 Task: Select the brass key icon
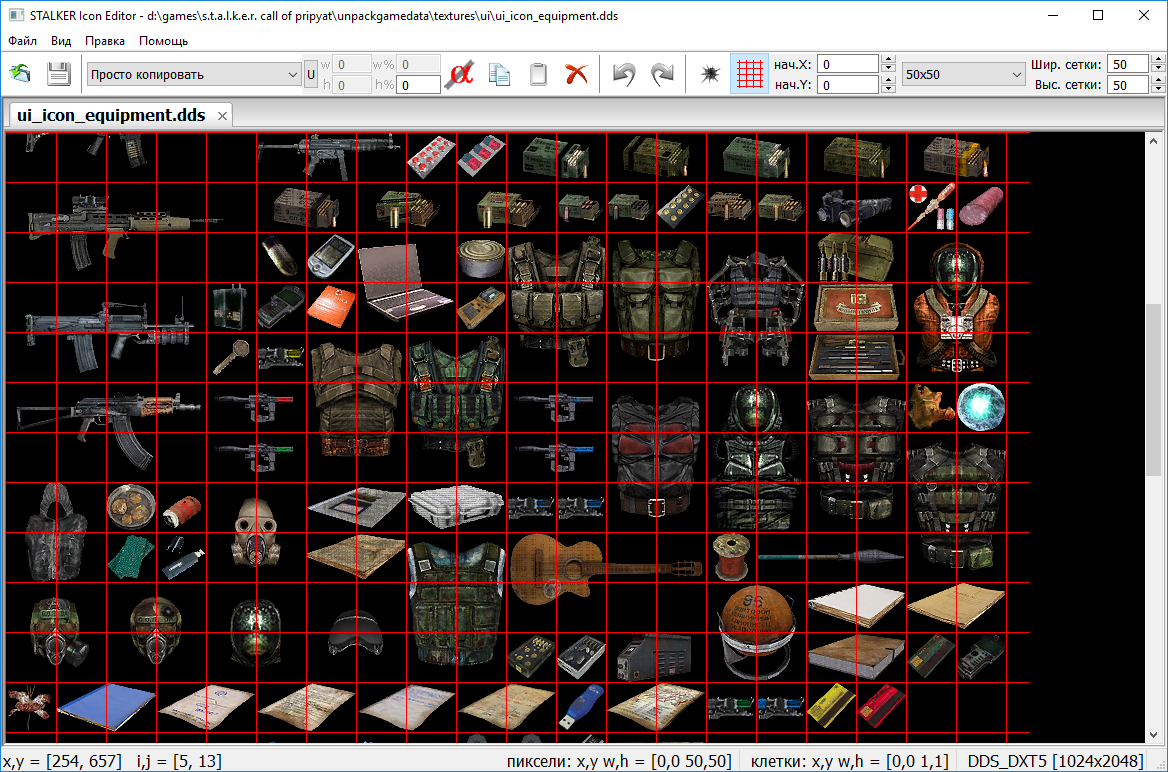point(230,357)
